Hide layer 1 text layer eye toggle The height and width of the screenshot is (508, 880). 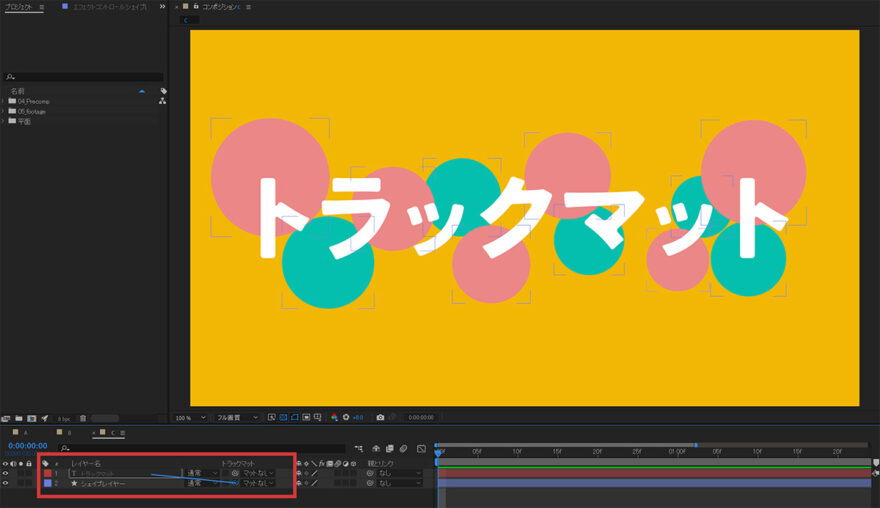click(x=6, y=473)
